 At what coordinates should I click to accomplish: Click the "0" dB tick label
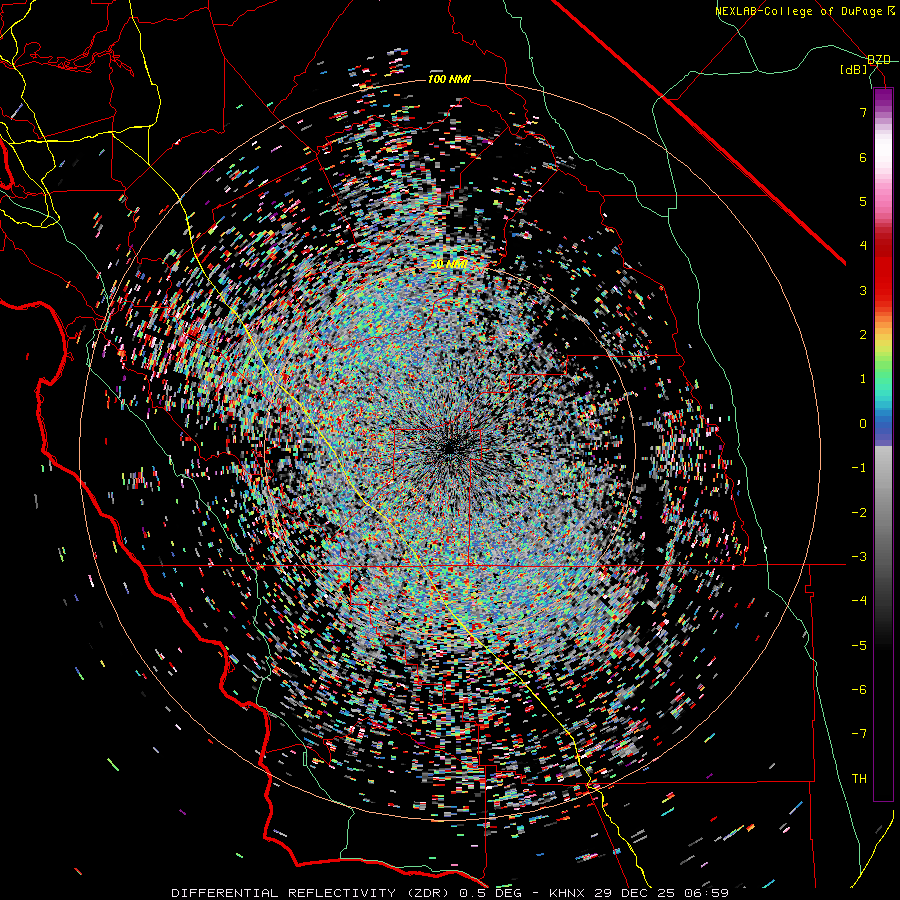(863, 424)
